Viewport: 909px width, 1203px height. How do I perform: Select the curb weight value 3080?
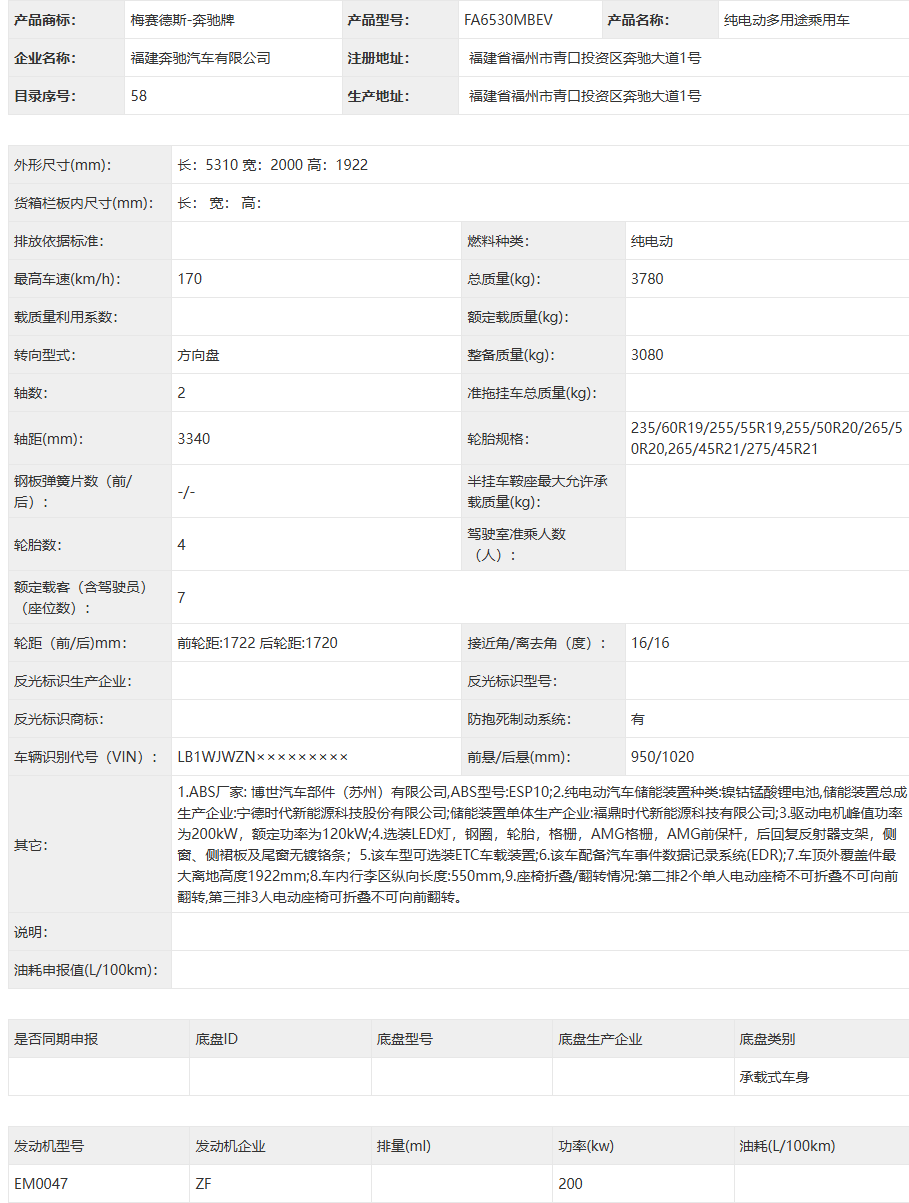click(x=647, y=355)
